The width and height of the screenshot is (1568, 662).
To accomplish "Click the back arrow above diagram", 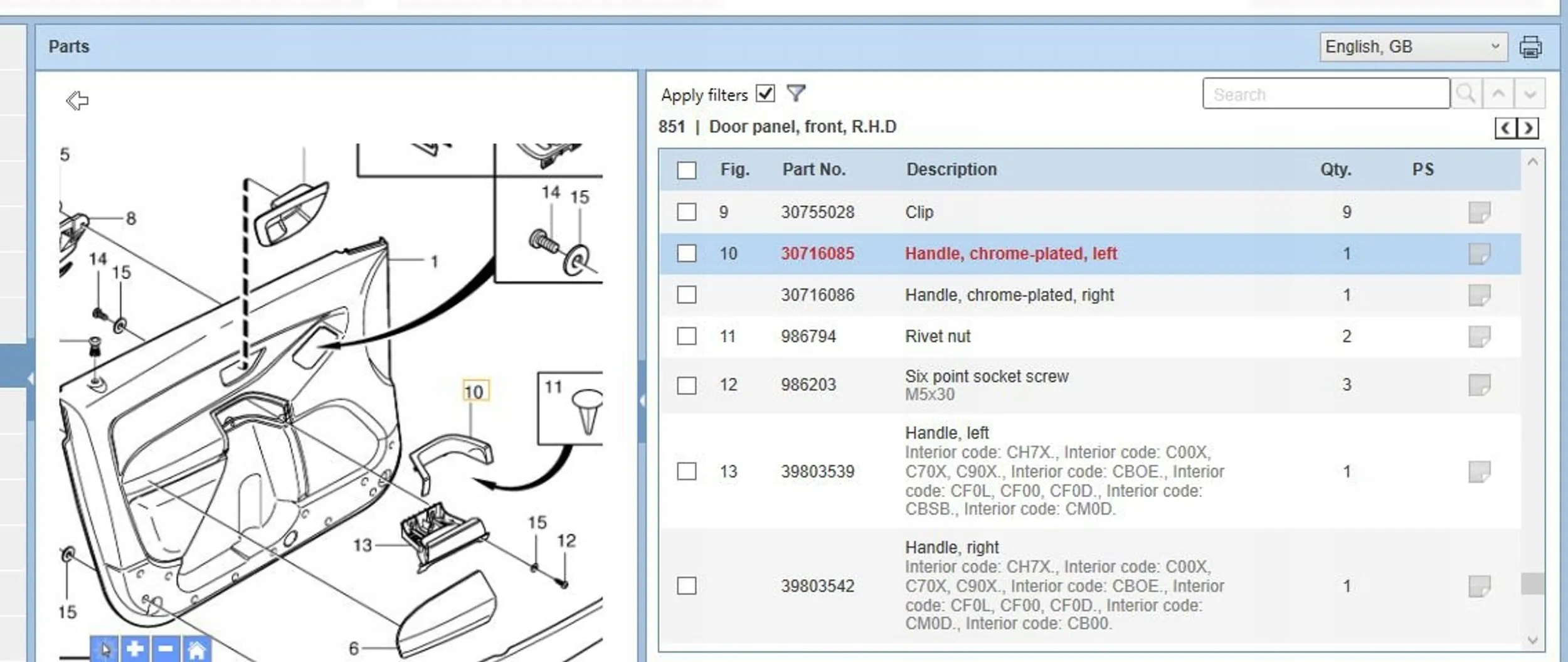I will pos(77,100).
